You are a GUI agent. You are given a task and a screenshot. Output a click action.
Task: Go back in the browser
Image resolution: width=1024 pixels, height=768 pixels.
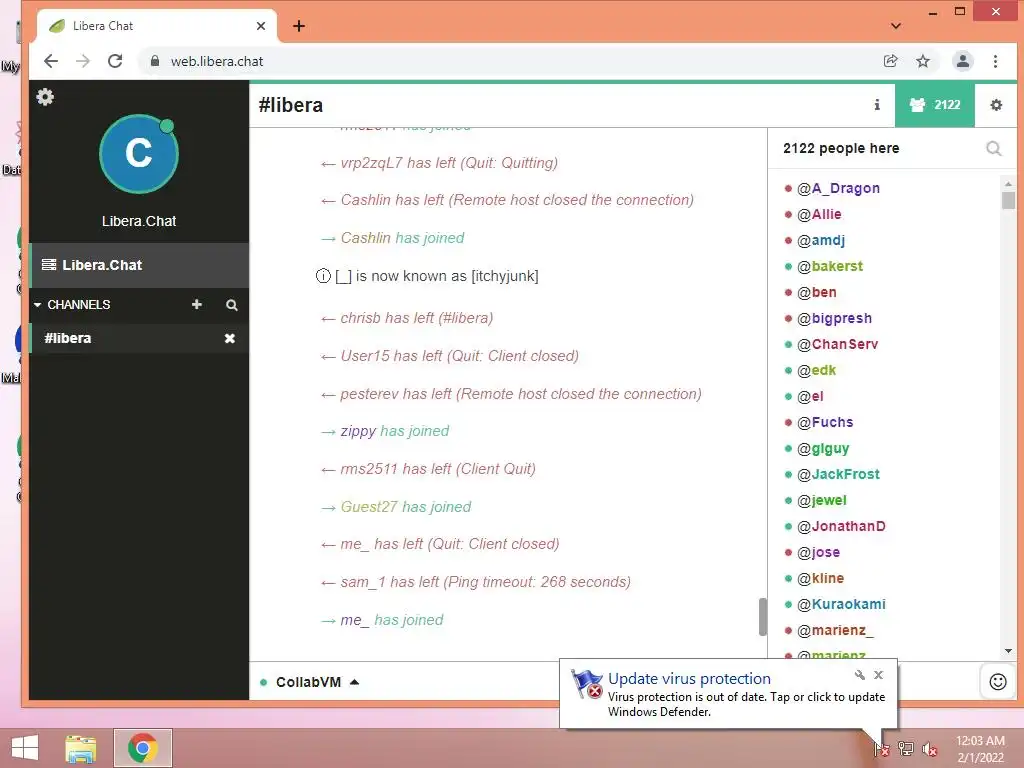pos(50,61)
